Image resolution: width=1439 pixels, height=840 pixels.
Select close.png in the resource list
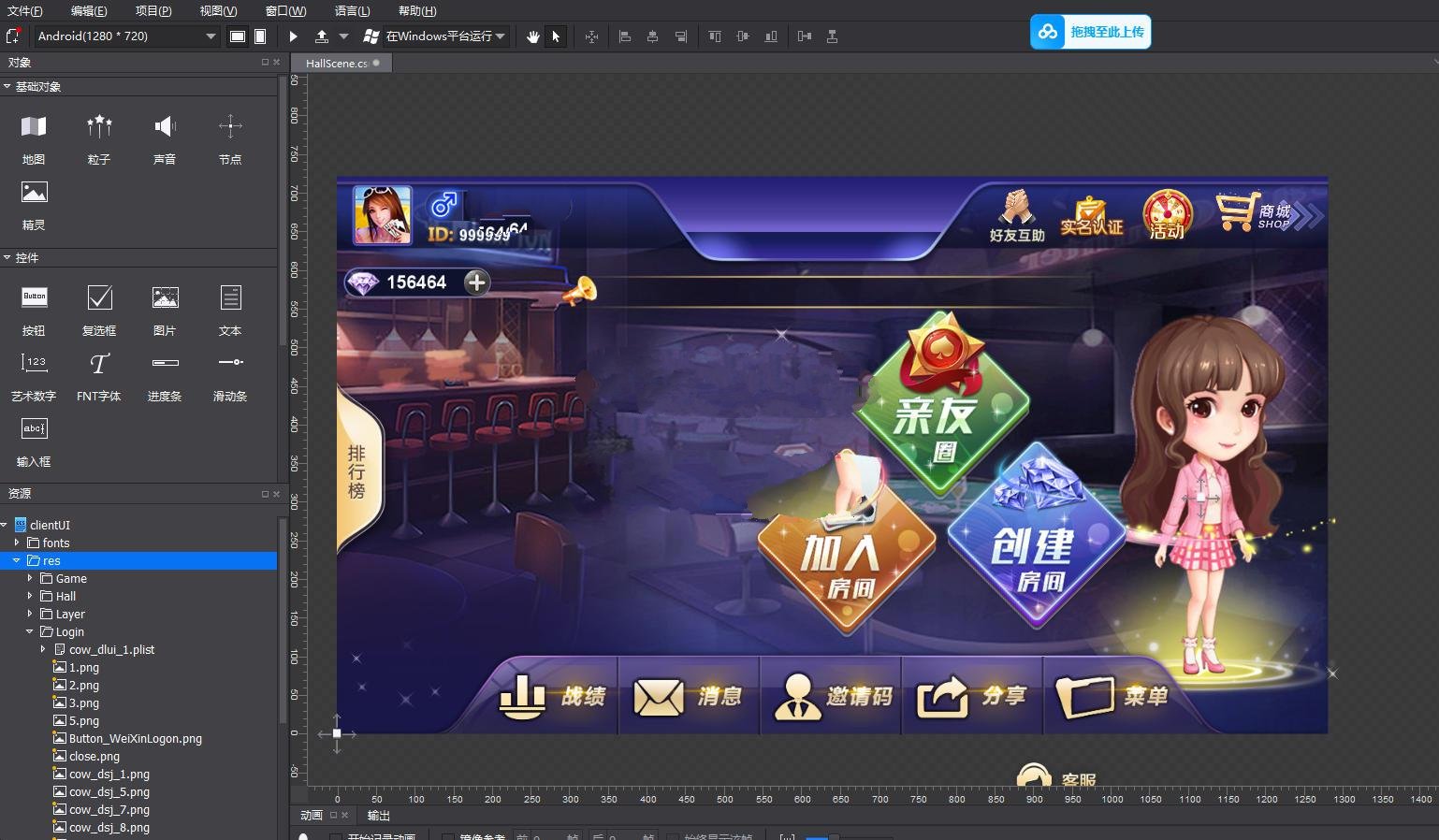tap(94, 757)
